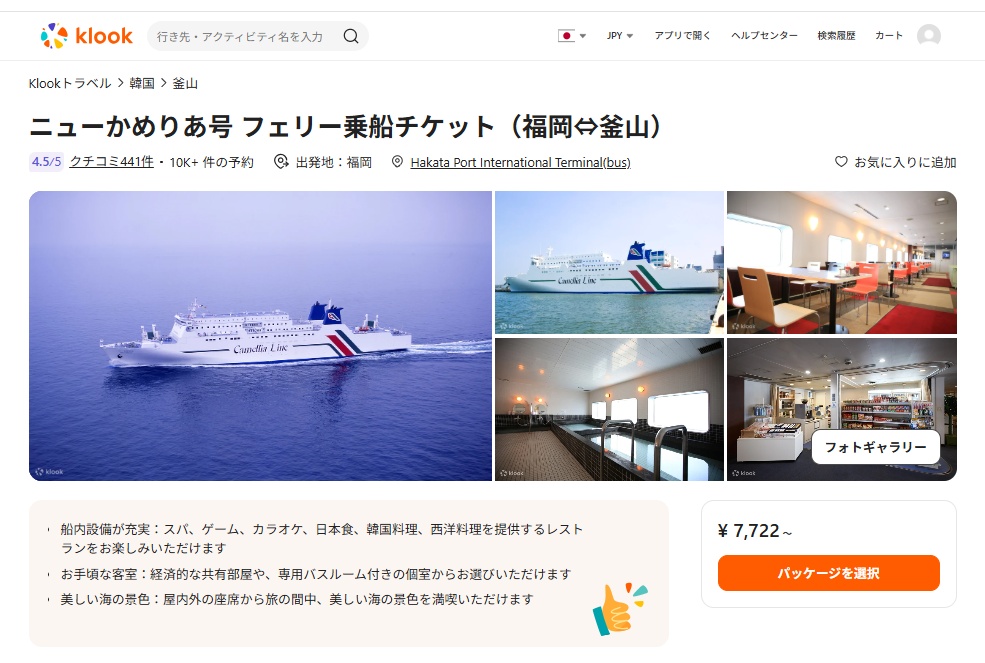The height and width of the screenshot is (663, 985).
Task: Click the departure point icon before 出発地
Action: point(281,162)
